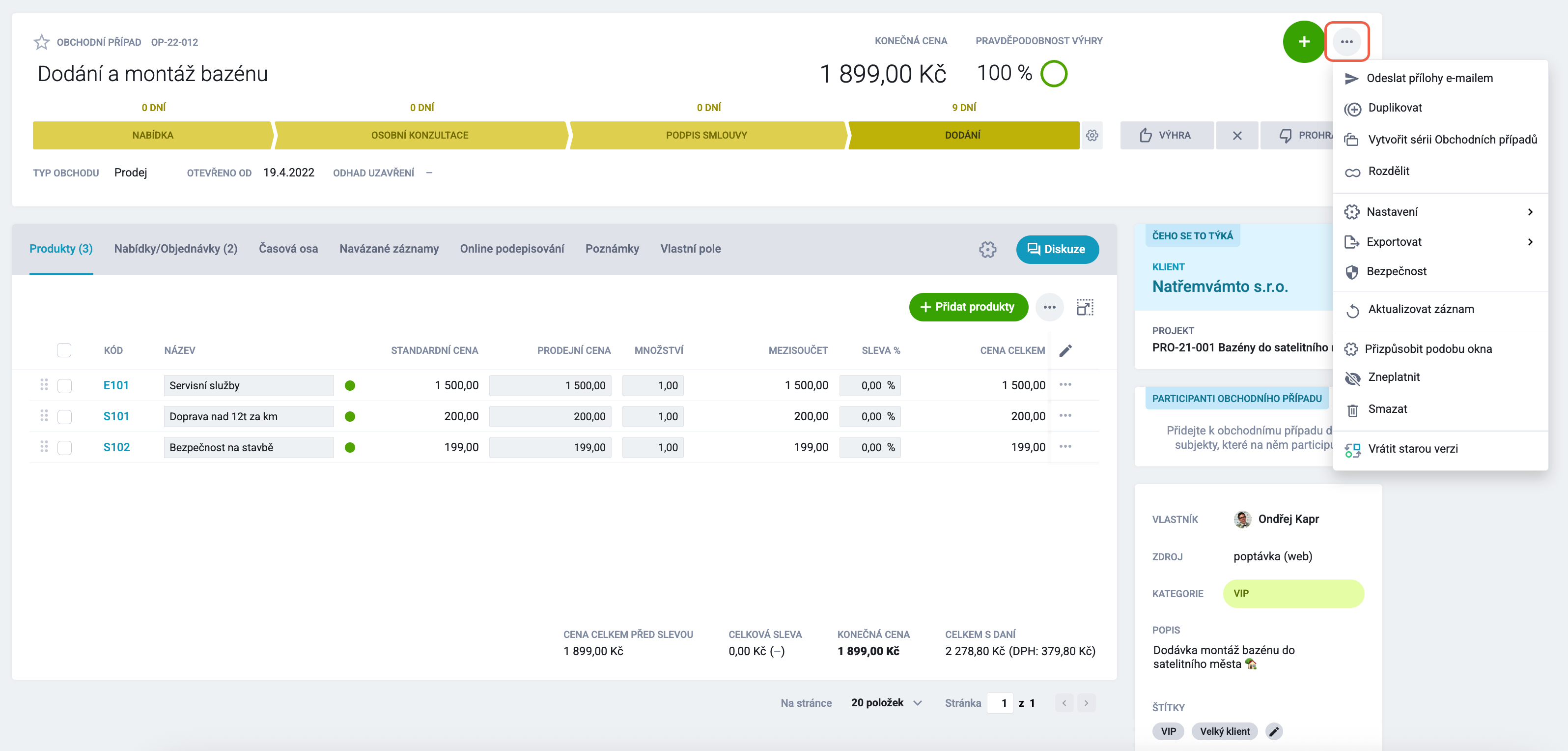Tick the checkbox for product S102
The height and width of the screenshot is (751, 1568).
coord(64,448)
